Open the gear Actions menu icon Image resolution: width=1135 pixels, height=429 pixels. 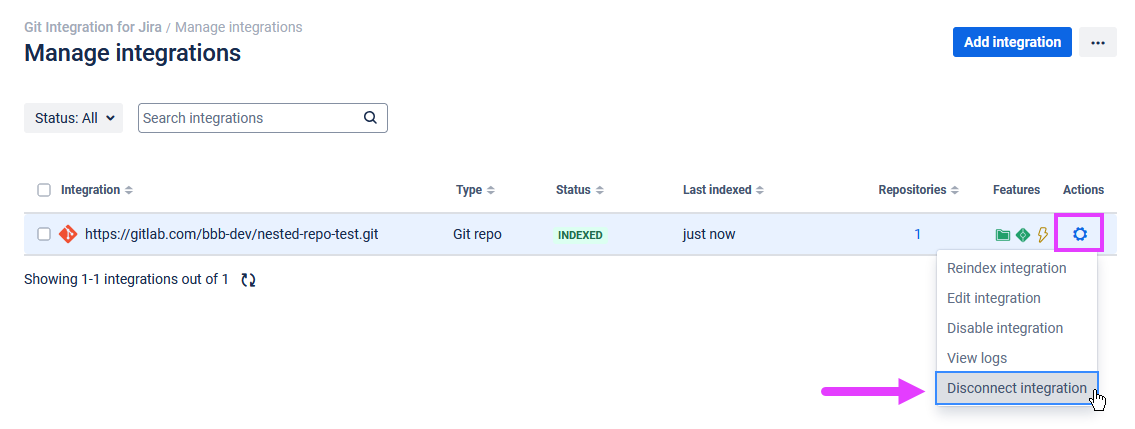coord(1079,234)
